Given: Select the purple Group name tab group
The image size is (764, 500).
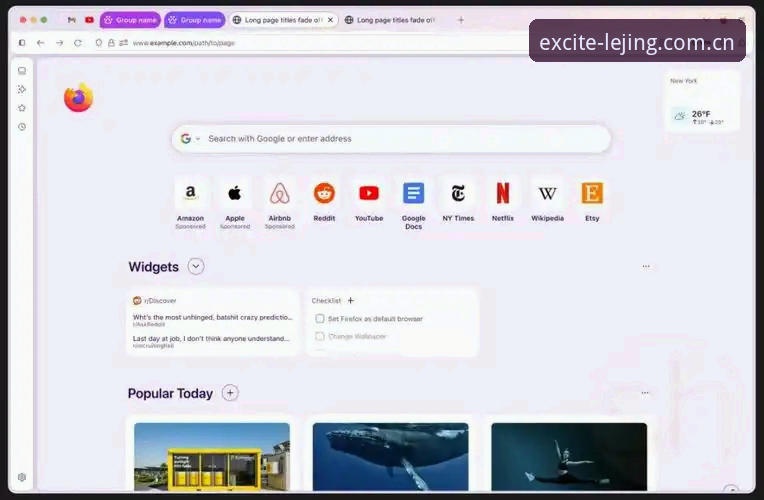Looking at the screenshot, I should [130, 20].
